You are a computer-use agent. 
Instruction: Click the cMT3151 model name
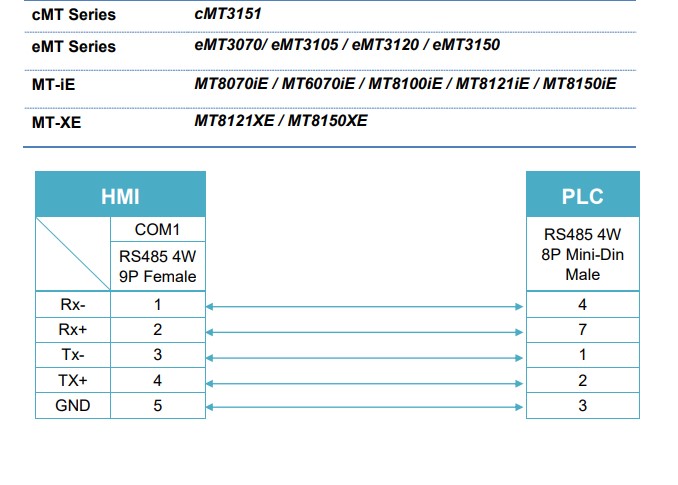pyautogui.click(x=228, y=14)
